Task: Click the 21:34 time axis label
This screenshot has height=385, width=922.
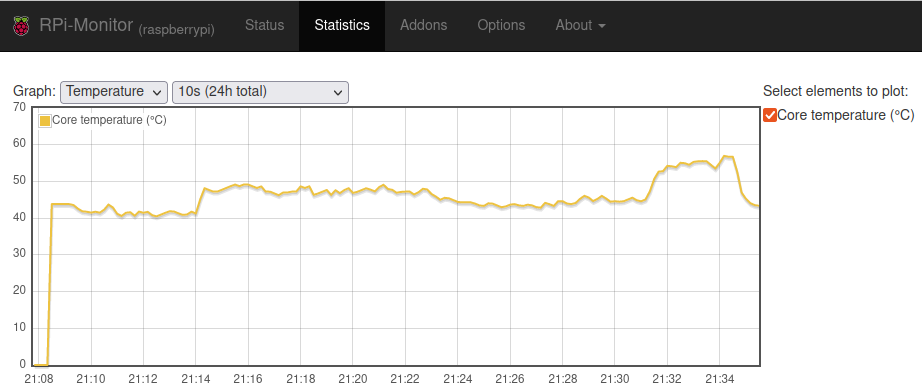Action: point(720,379)
